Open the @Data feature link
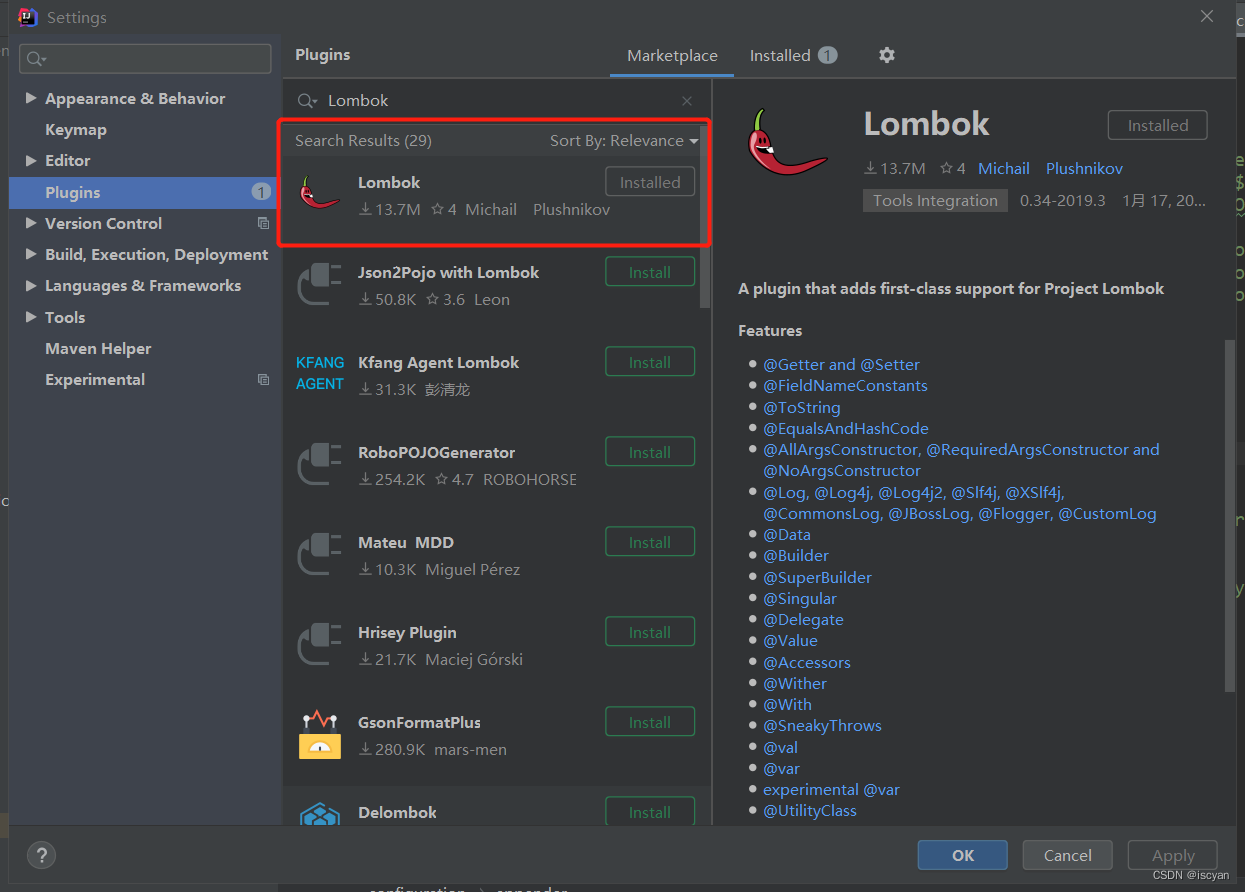Viewport: 1245px width, 892px height. pyautogui.click(x=787, y=535)
